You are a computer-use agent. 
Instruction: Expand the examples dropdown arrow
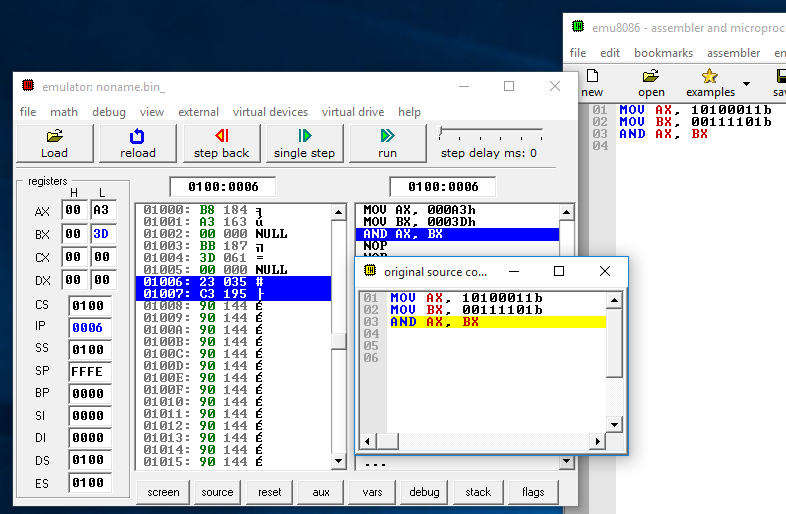(746, 84)
